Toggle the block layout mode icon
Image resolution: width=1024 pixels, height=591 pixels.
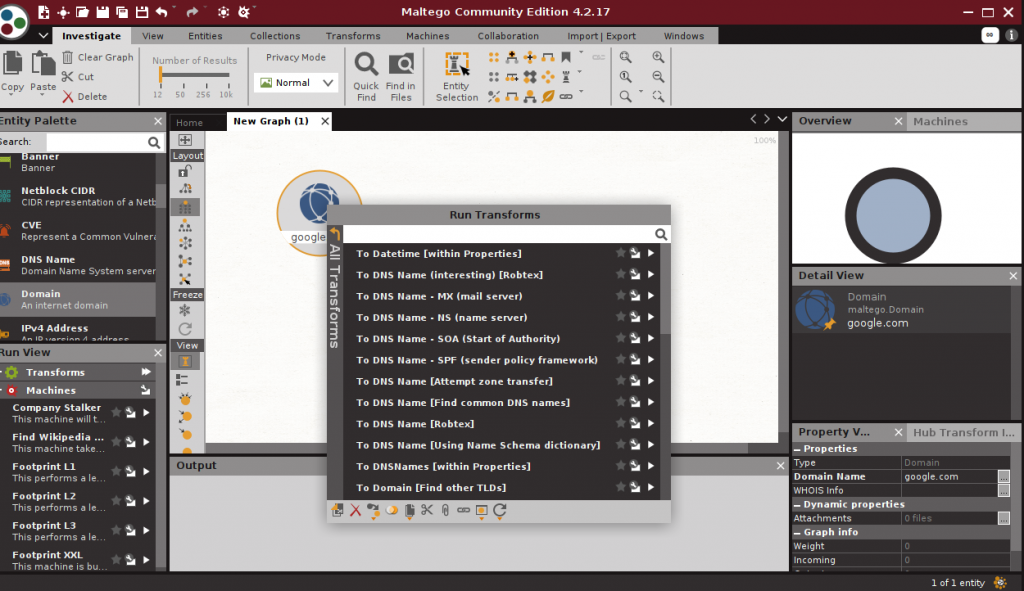[185, 208]
